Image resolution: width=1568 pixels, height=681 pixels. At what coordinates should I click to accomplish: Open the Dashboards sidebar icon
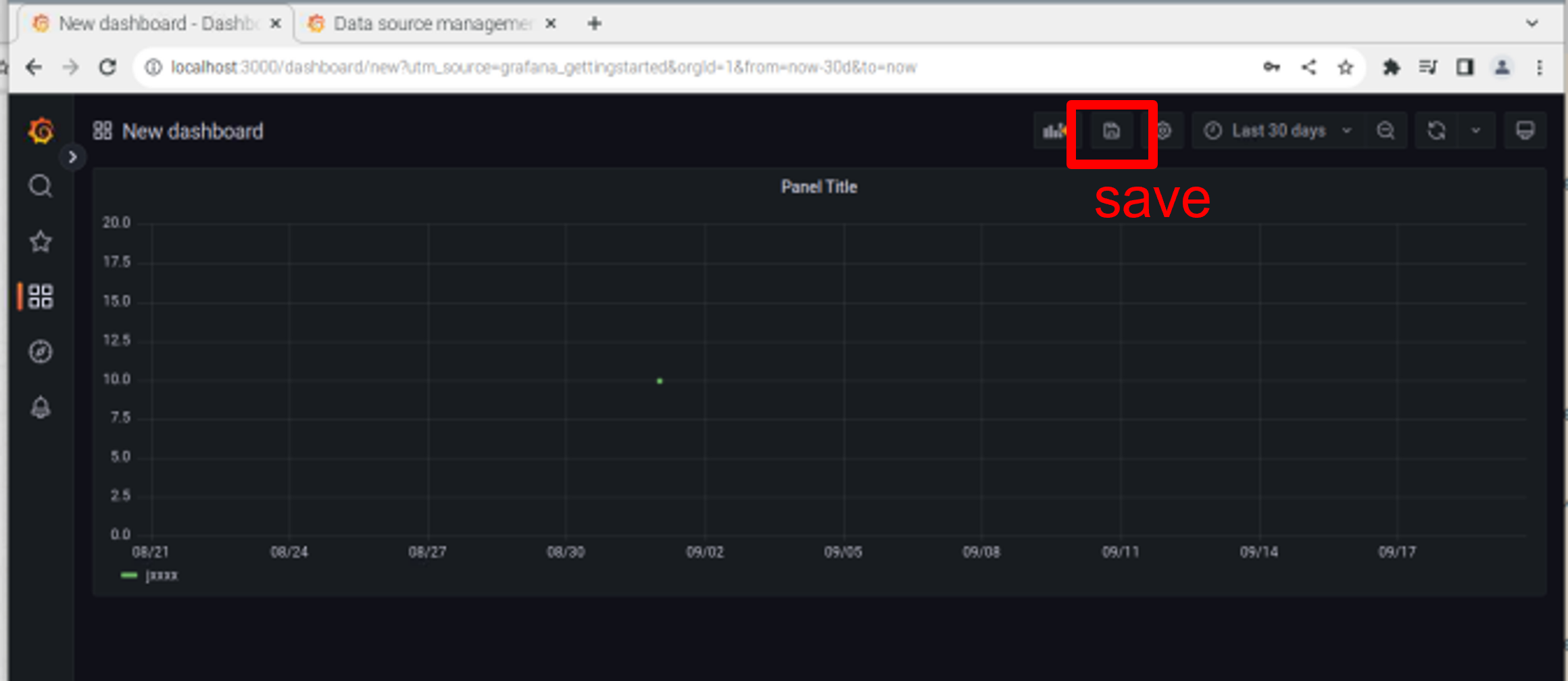pyautogui.click(x=41, y=296)
